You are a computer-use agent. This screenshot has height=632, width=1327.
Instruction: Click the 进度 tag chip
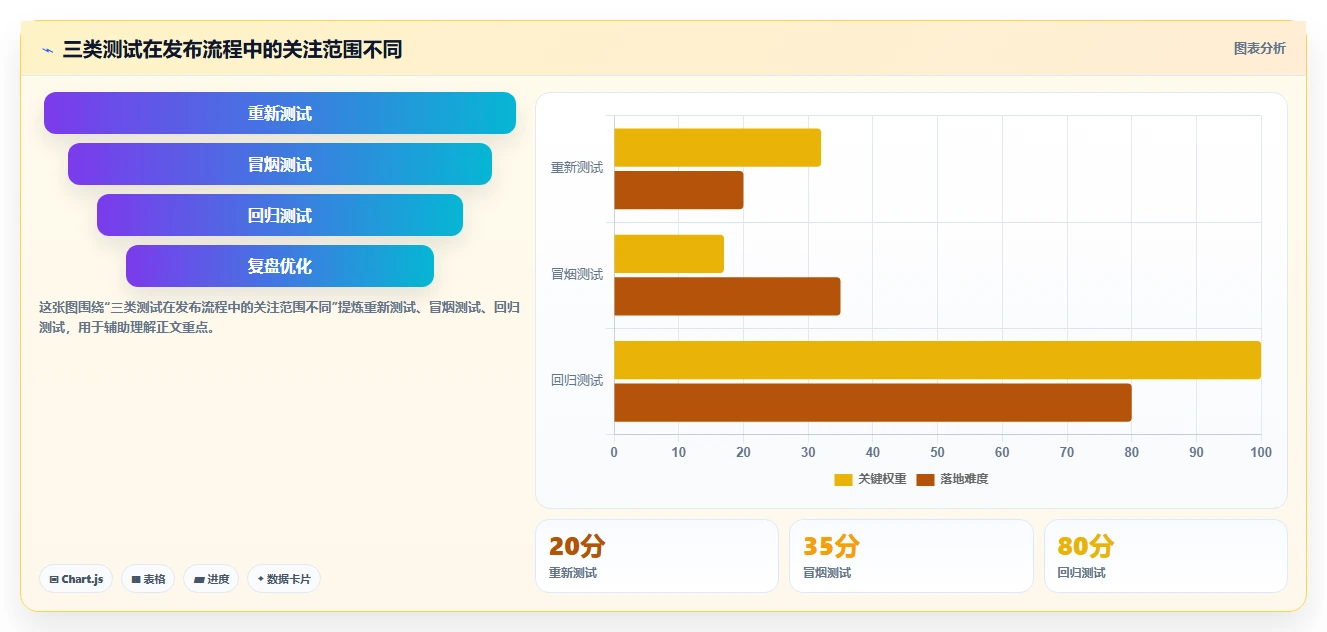coord(211,579)
